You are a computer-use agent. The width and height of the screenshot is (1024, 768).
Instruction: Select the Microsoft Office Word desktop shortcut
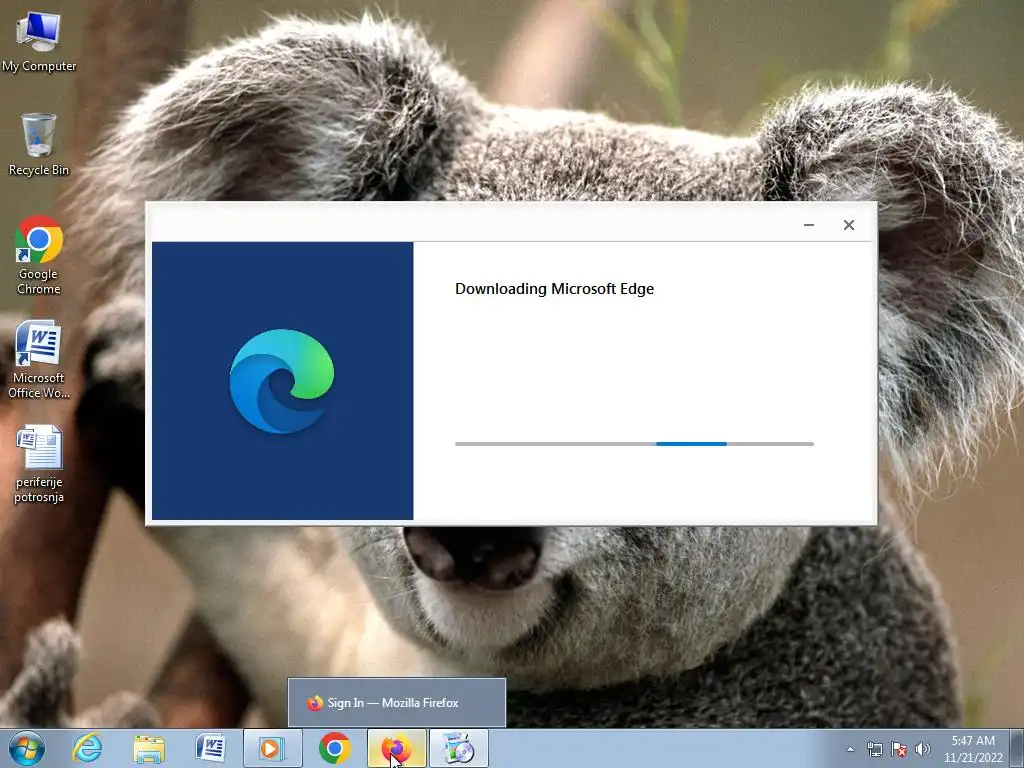[39, 359]
